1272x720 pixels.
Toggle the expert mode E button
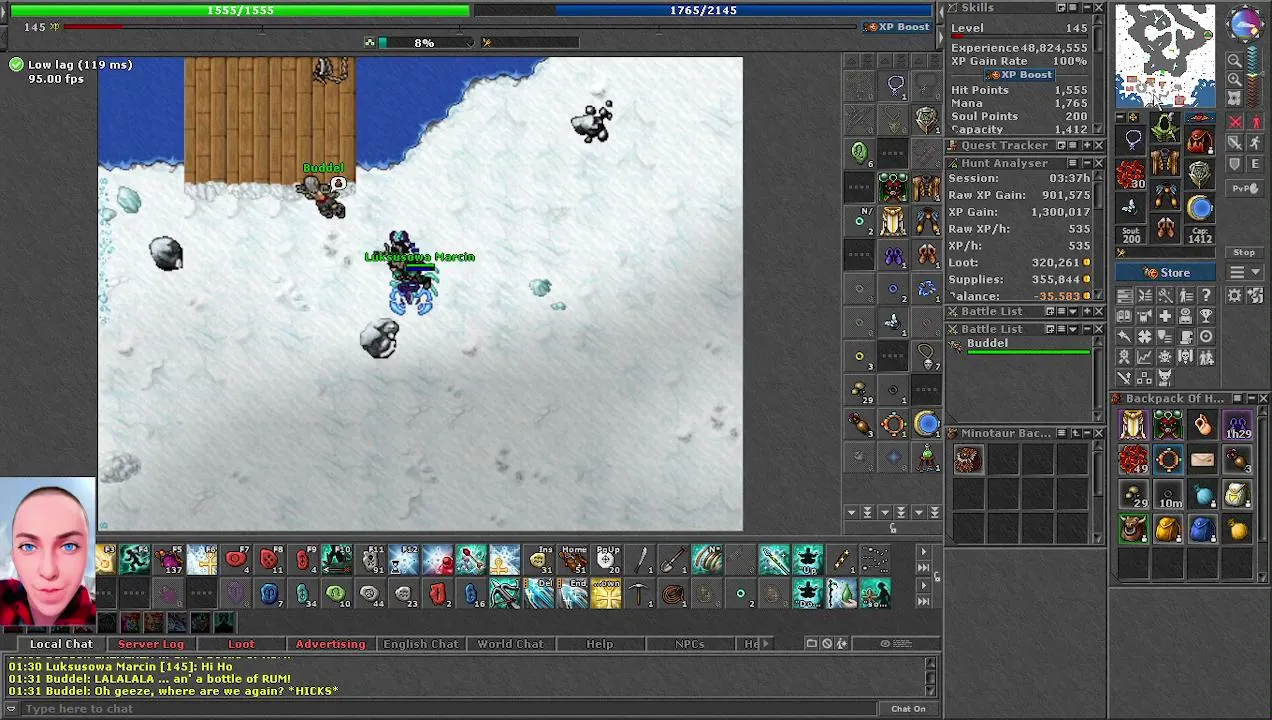[1255, 164]
